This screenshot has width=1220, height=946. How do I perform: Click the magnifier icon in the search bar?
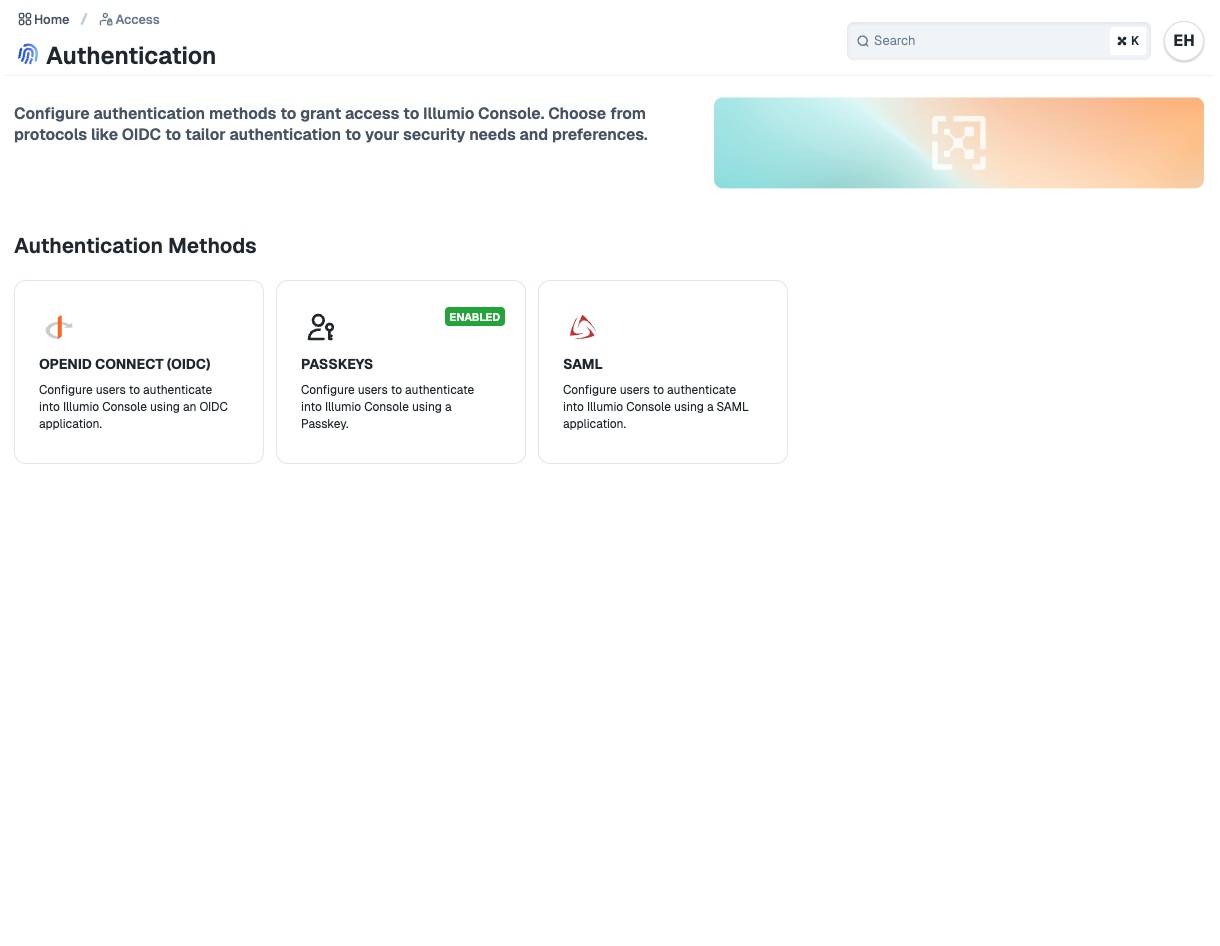coord(862,41)
